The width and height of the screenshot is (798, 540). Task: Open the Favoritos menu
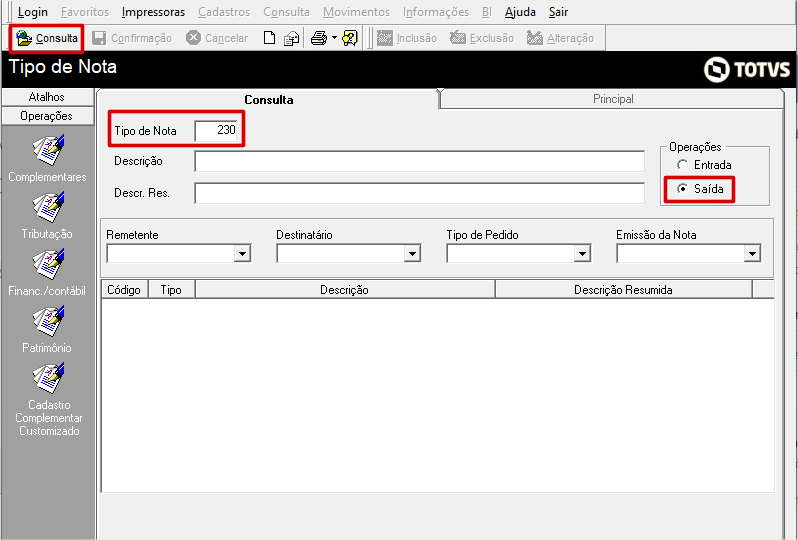[85, 12]
